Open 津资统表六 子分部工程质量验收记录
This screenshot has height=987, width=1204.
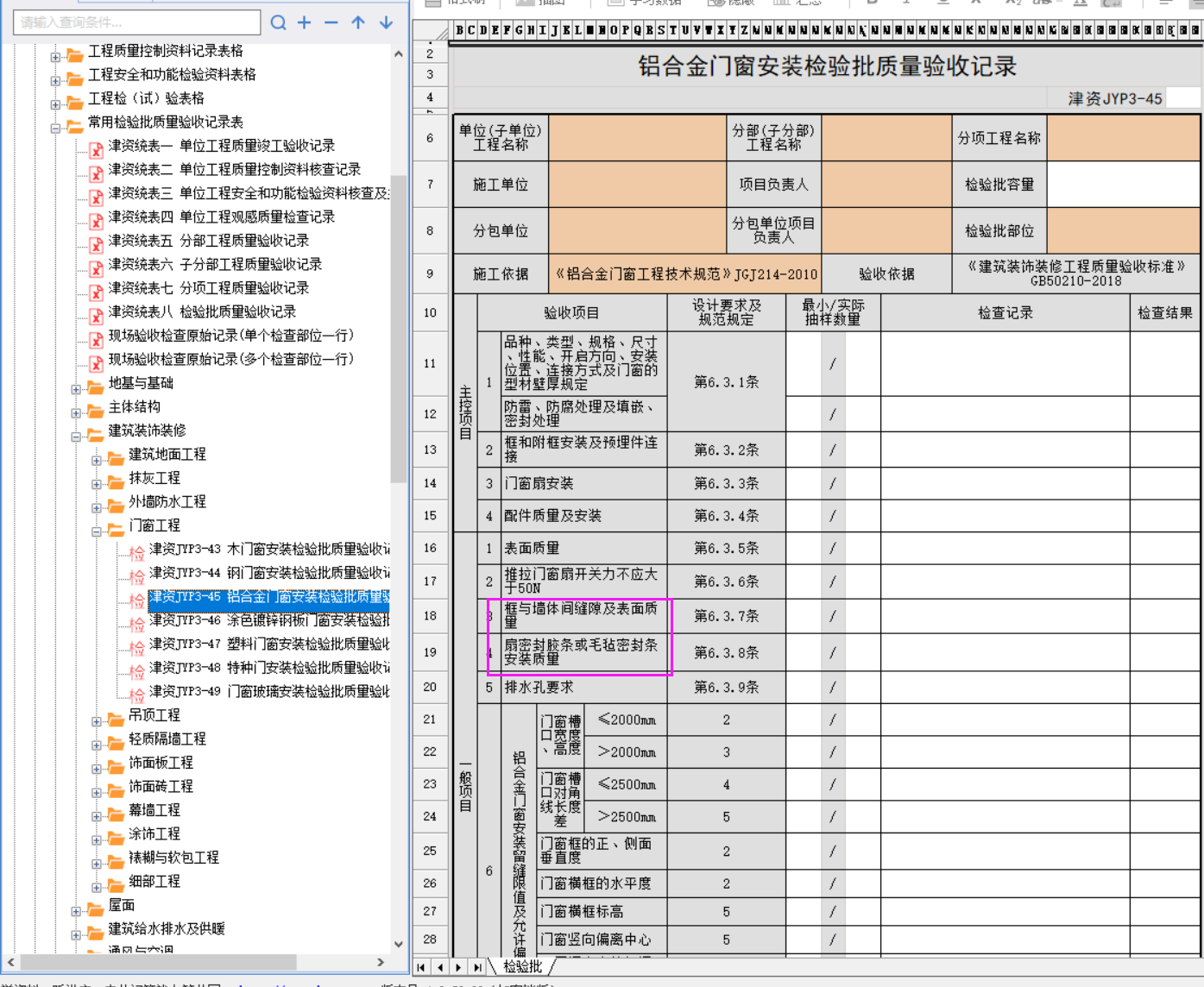pos(215,264)
